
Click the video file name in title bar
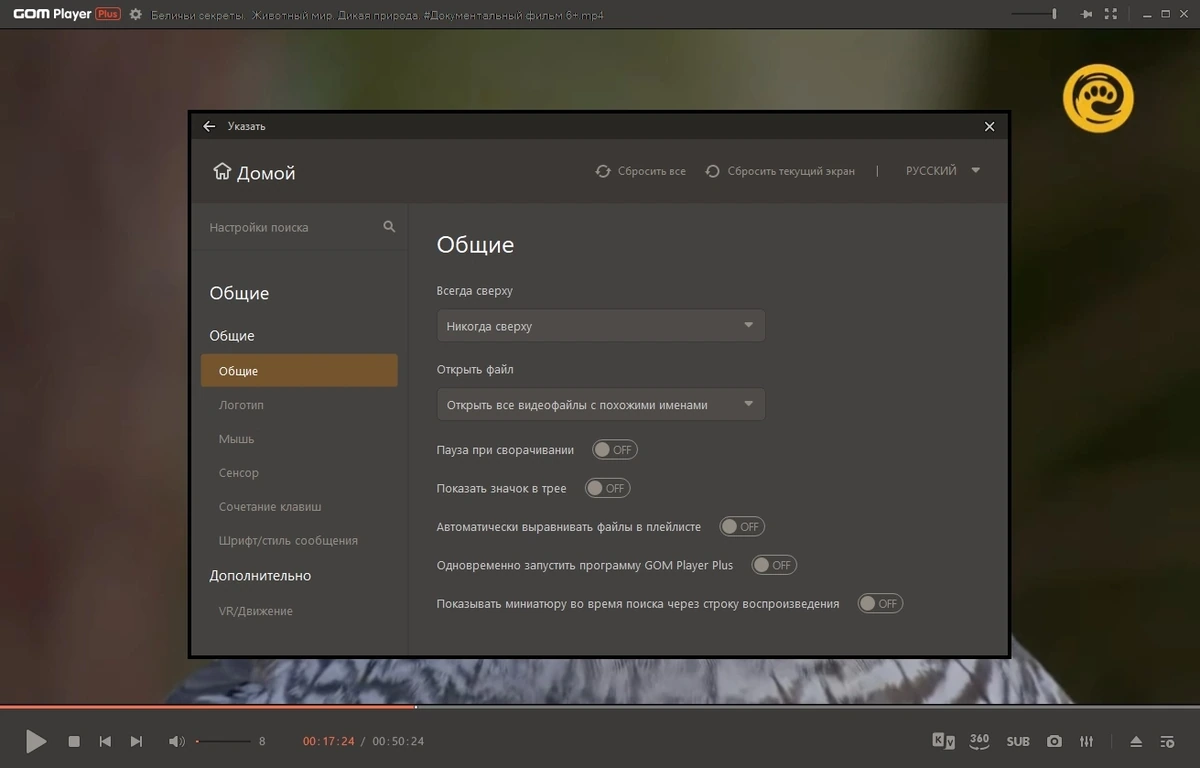(x=377, y=16)
